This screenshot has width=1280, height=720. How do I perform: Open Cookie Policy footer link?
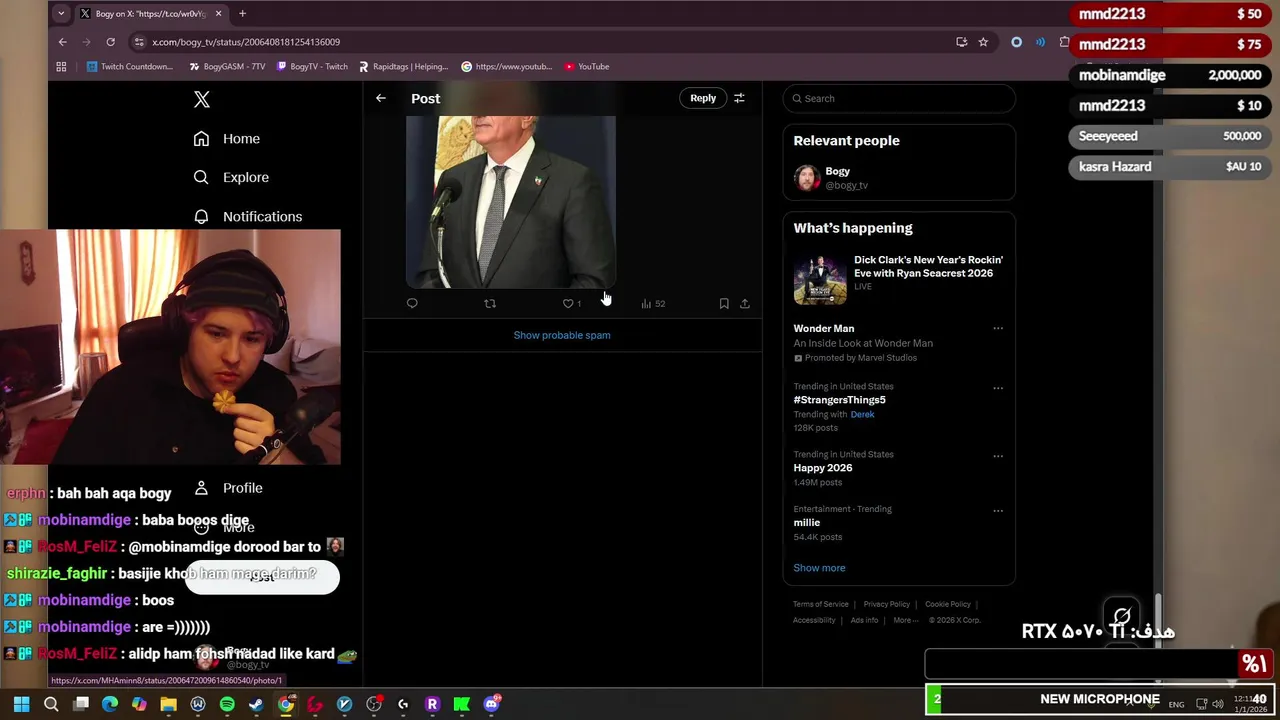pos(947,604)
